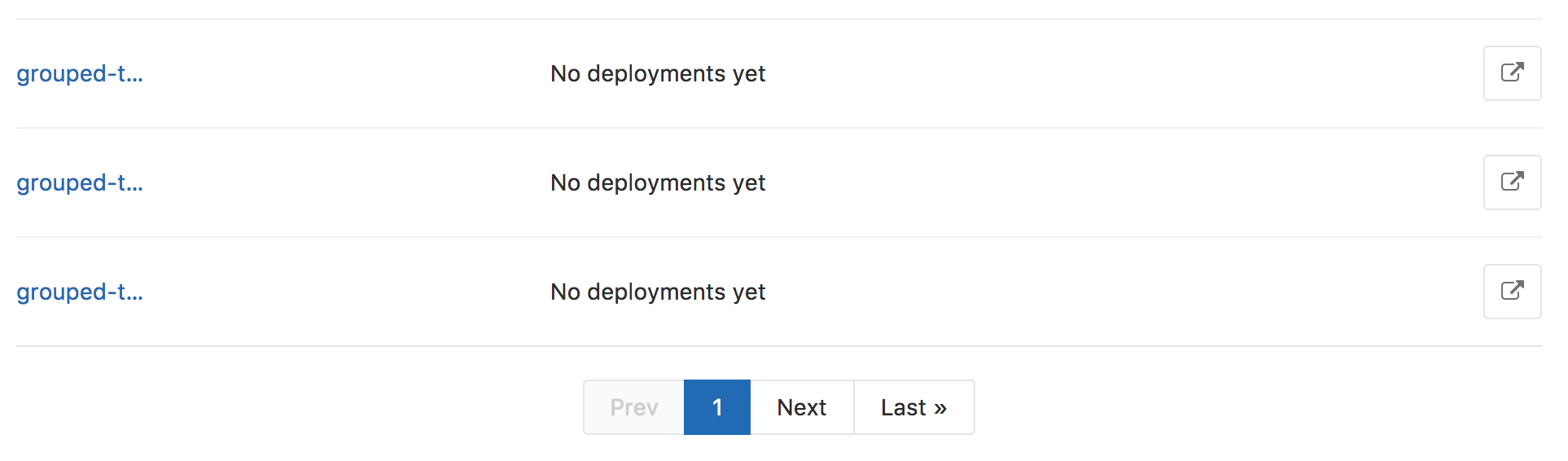Screen dimensions: 1568x461
Task: Click the arrow-out-of-box button in the middle row
Action: point(1512,182)
